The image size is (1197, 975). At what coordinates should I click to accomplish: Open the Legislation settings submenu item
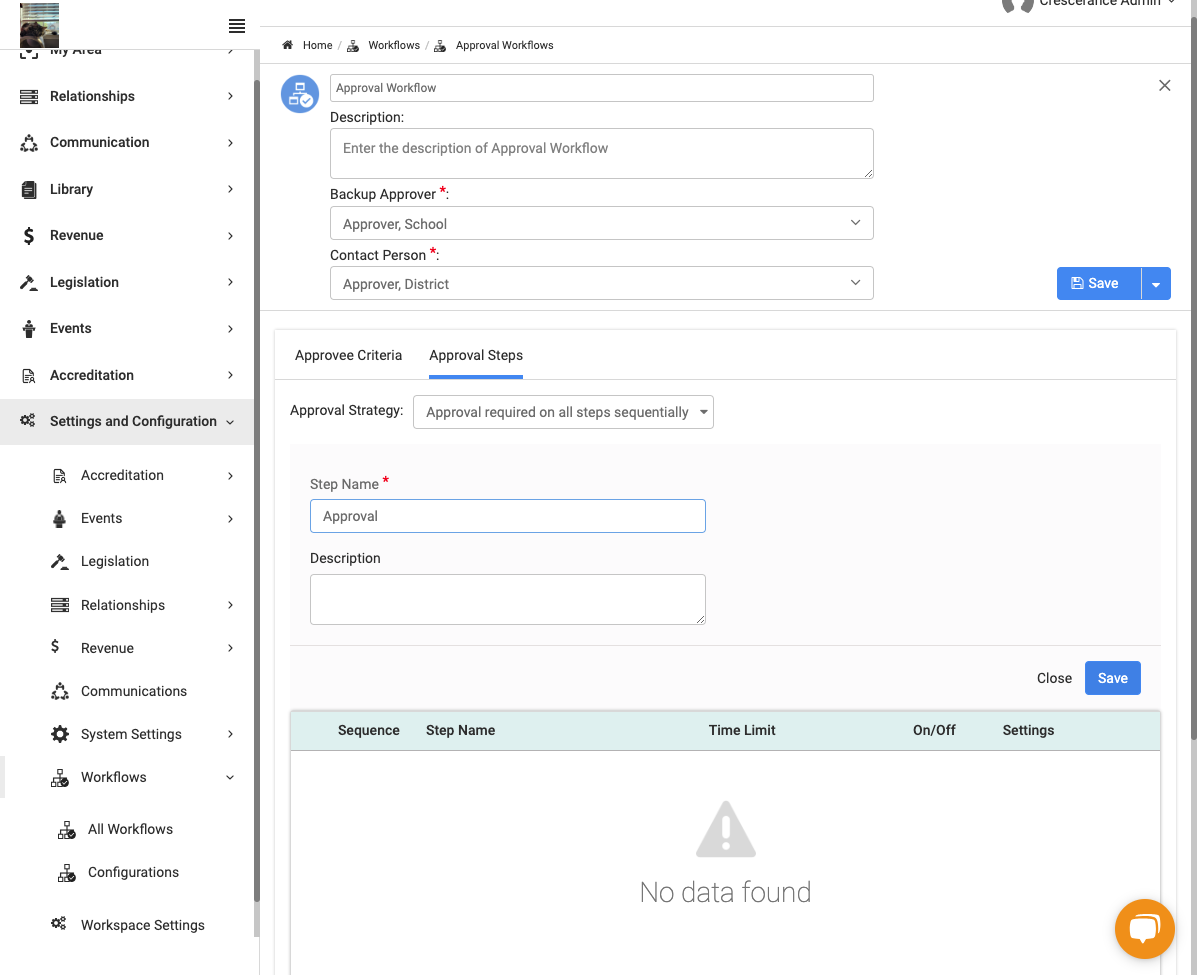pyautogui.click(x=115, y=562)
